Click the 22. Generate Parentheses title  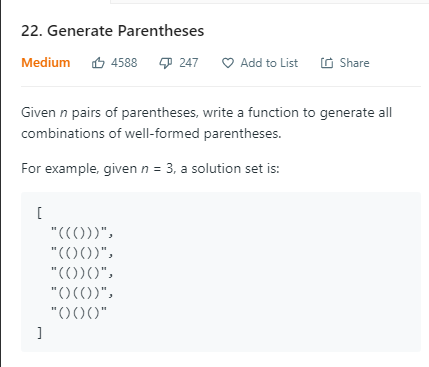point(112,31)
